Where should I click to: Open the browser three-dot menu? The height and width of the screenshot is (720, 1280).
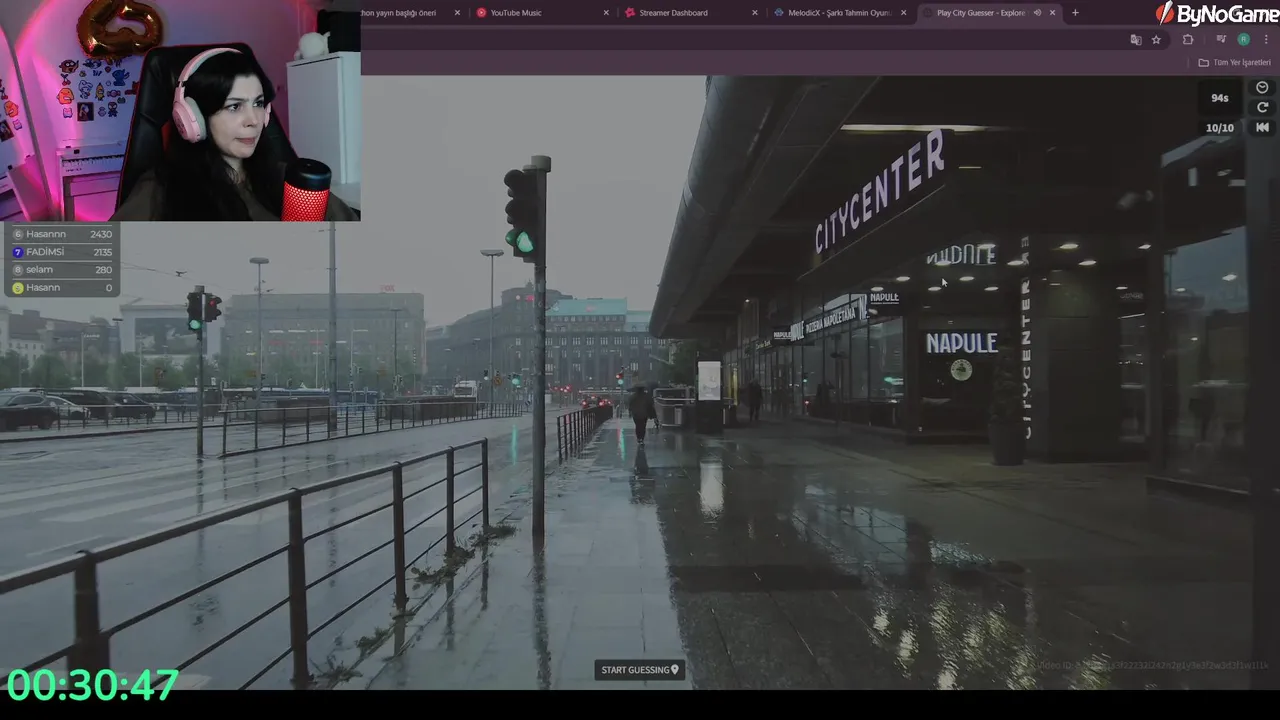coord(1266,40)
